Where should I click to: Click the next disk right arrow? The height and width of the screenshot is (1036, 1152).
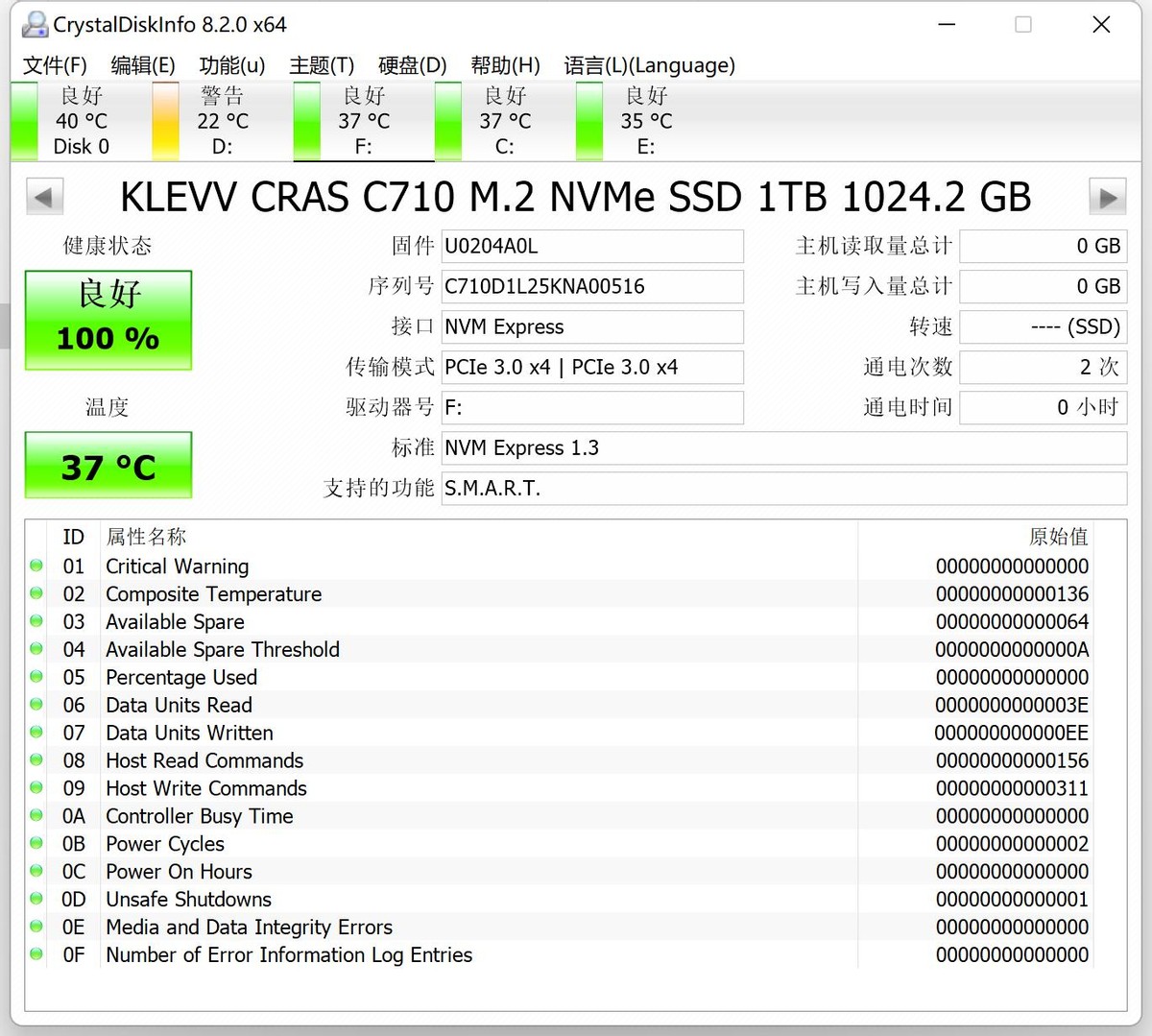pyautogui.click(x=1107, y=198)
